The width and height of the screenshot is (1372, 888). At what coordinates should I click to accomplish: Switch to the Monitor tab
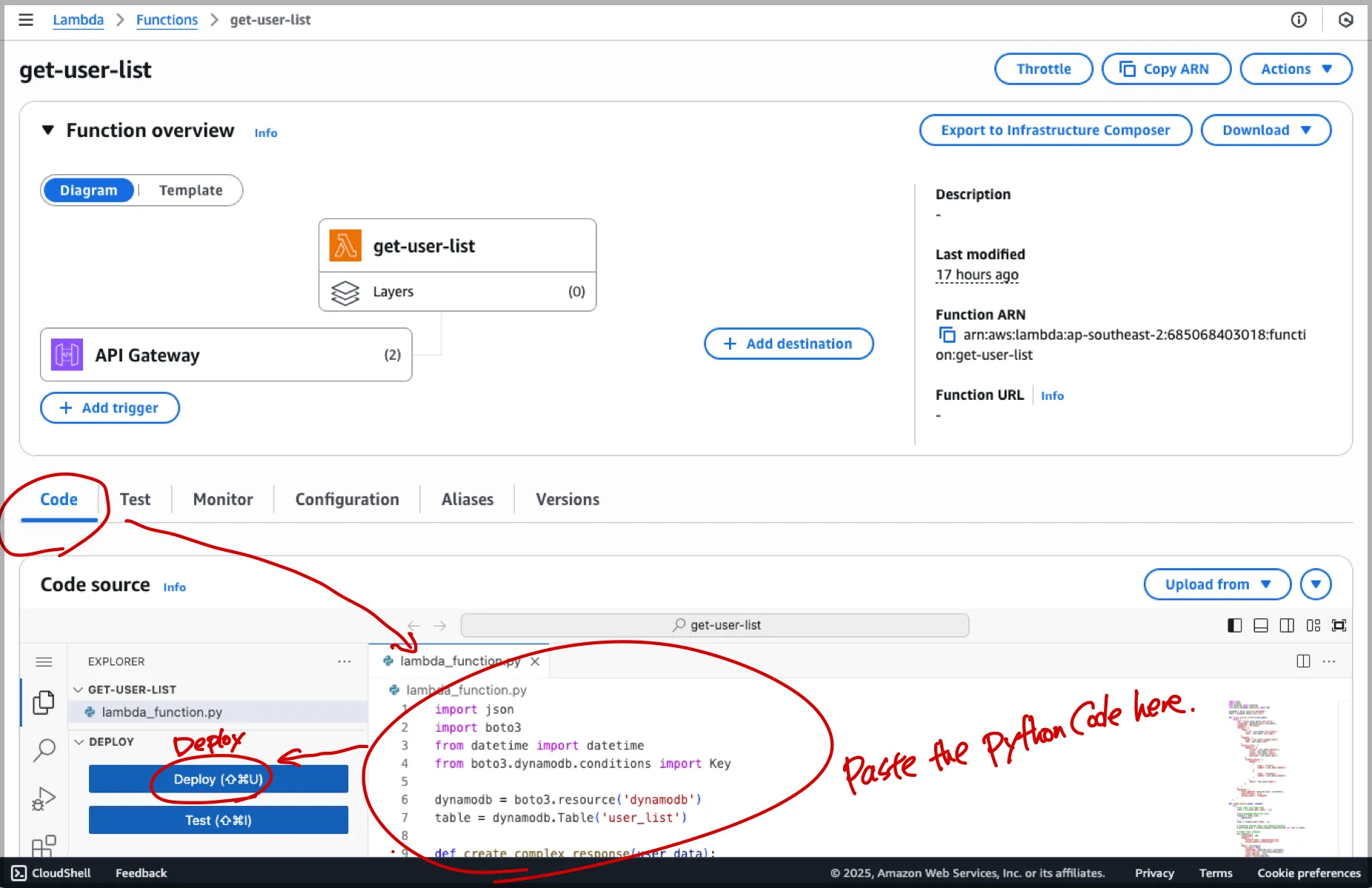223,499
